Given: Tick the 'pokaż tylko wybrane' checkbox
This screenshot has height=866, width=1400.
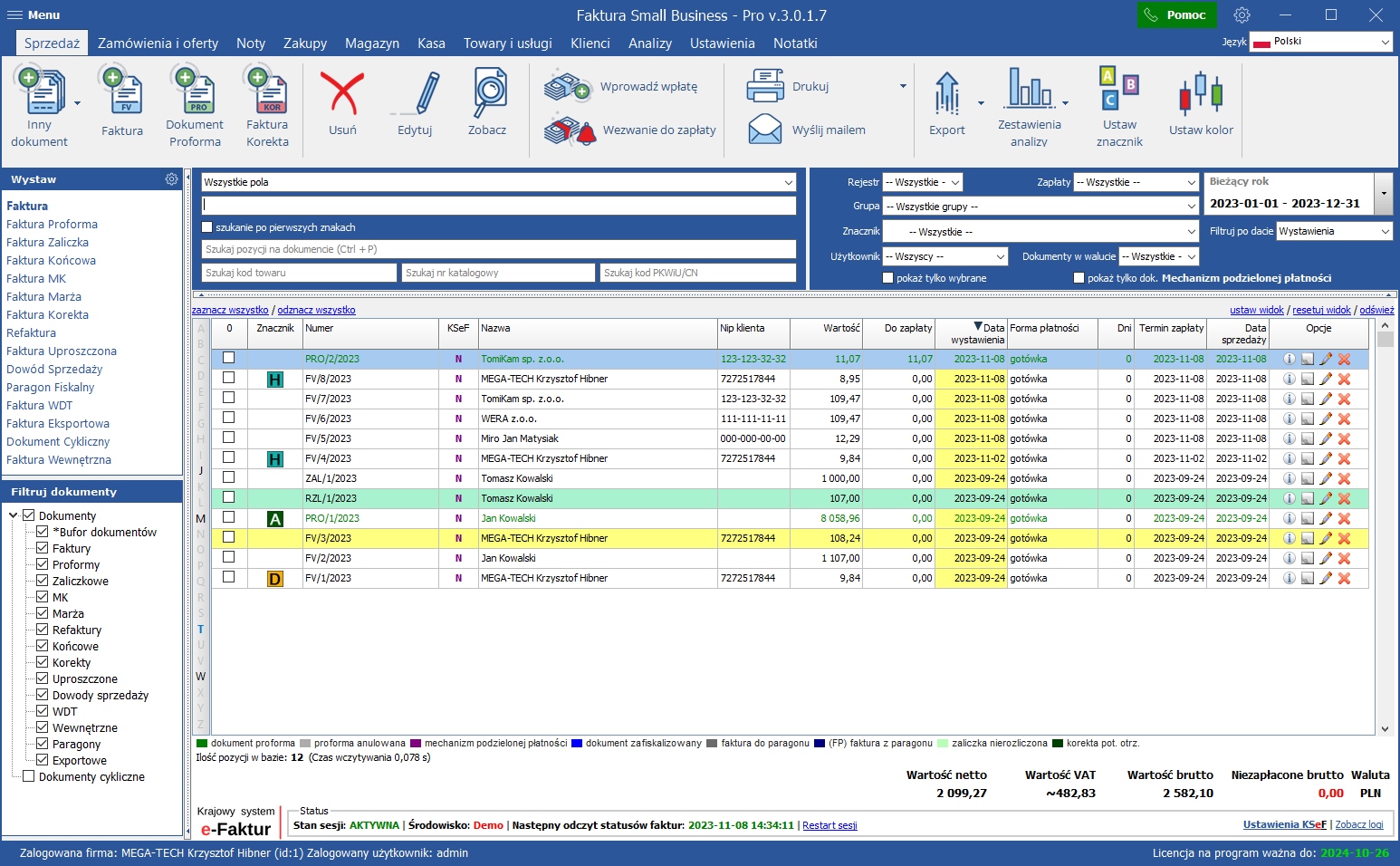Looking at the screenshot, I should point(888,278).
